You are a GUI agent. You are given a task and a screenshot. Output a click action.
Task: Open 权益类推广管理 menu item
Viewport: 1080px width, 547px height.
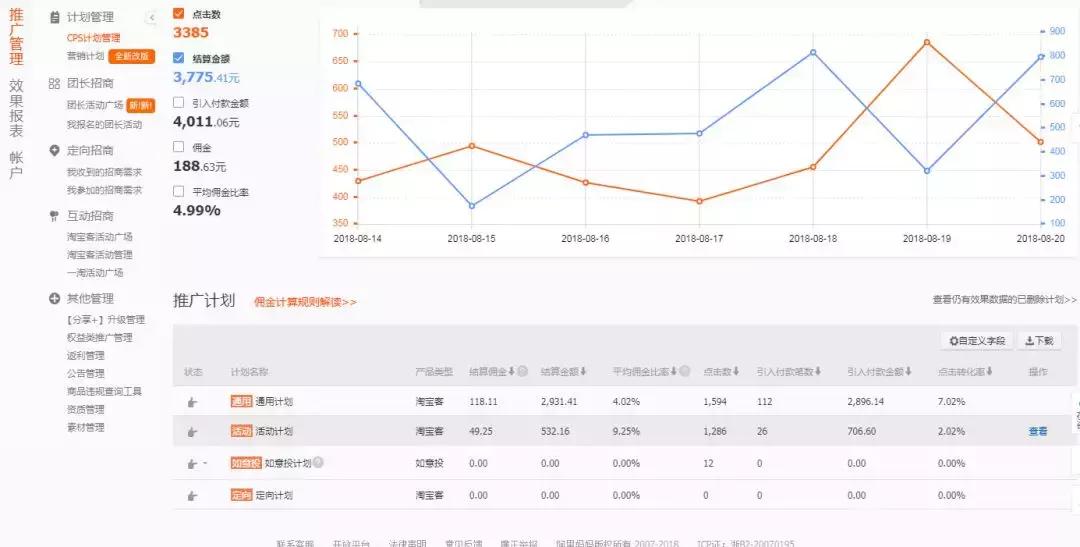[100, 338]
